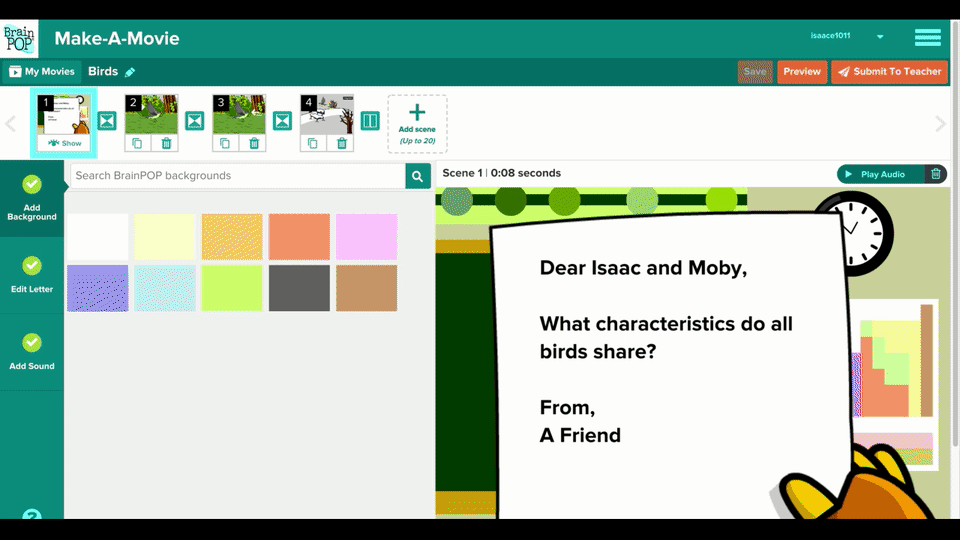Open the Edit Letter step
This screenshot has height=540, width=960.
(32, 275)
